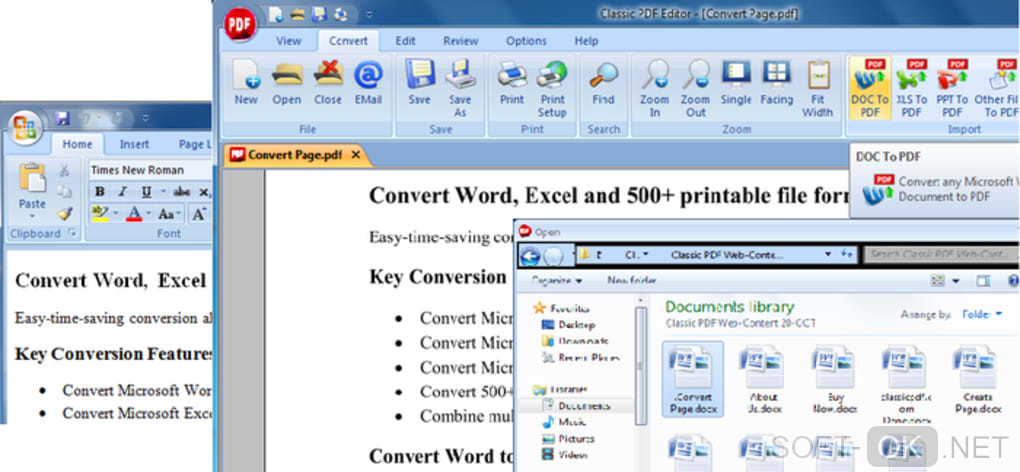Toggle Italic formatting in Word
Image resolution: width=1020 pixels, height=472 pixels.
[x=122, y=192]
